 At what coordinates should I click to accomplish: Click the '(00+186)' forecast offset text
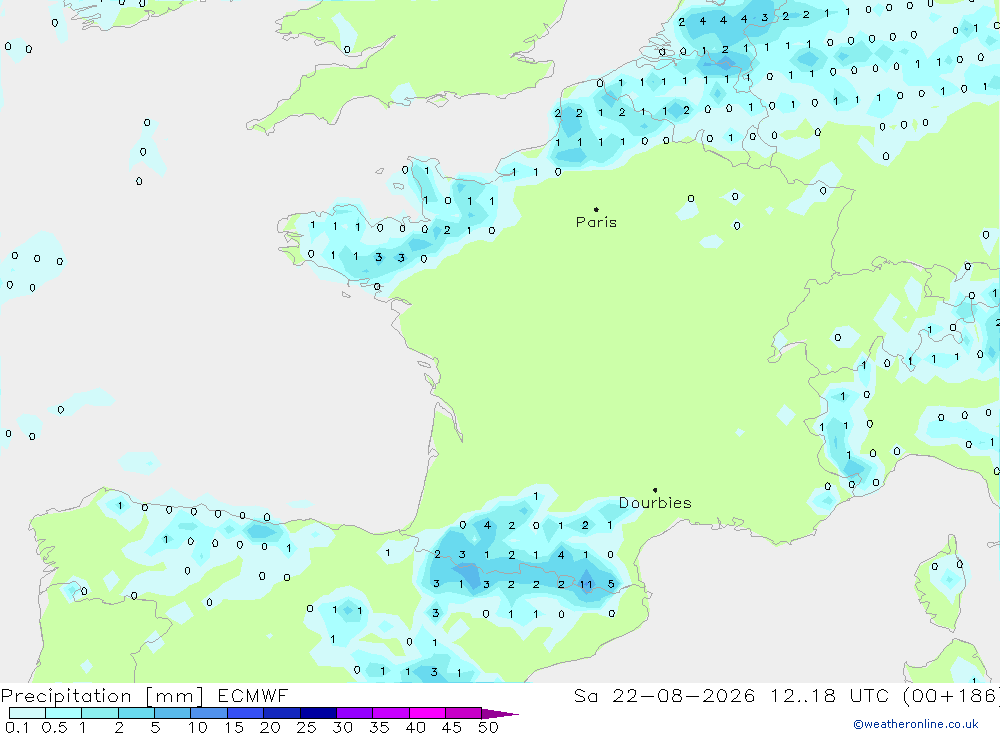[952, 696]
